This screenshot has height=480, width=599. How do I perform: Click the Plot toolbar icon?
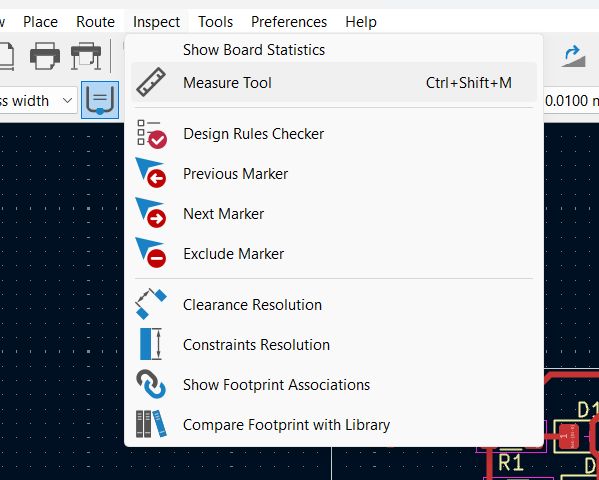point(86,56)
